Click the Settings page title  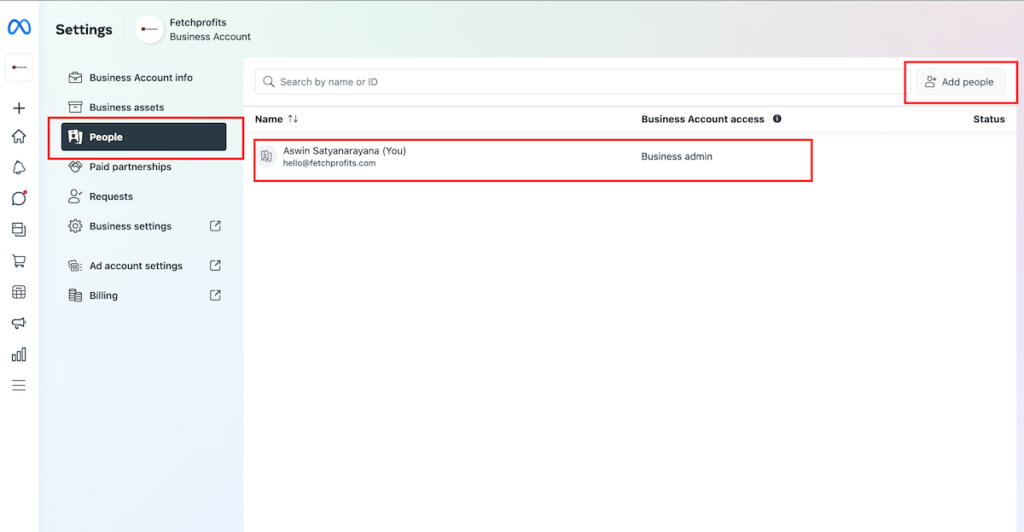click(x=84, y=29)
